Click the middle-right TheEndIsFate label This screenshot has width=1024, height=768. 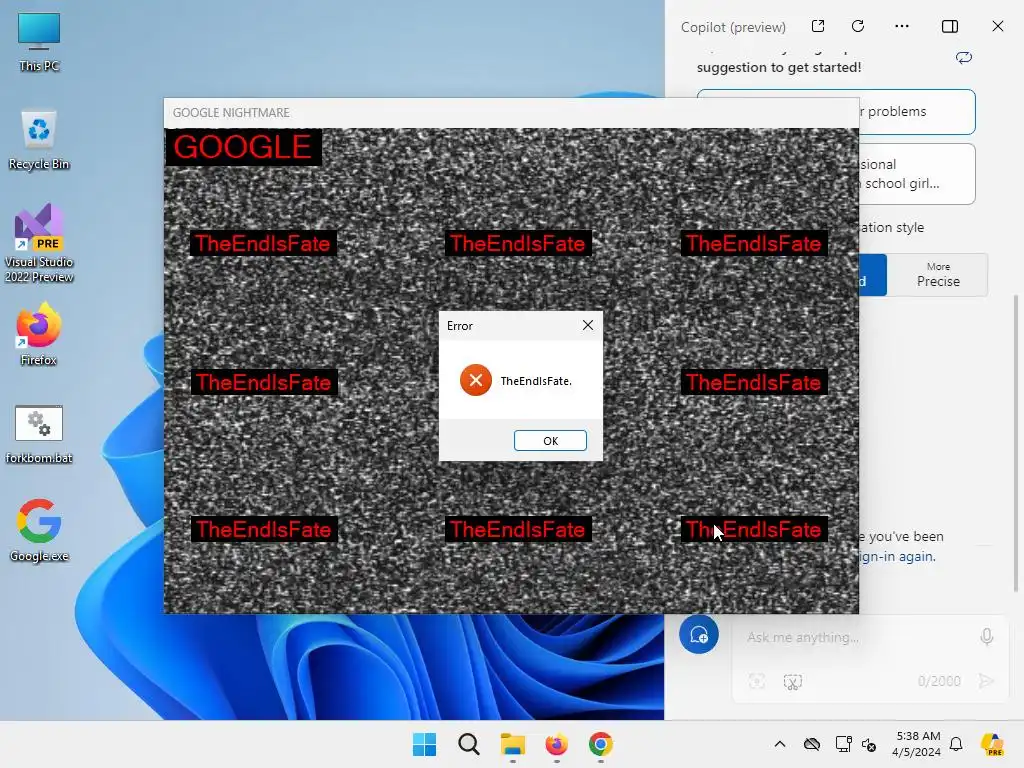point(754,382)
